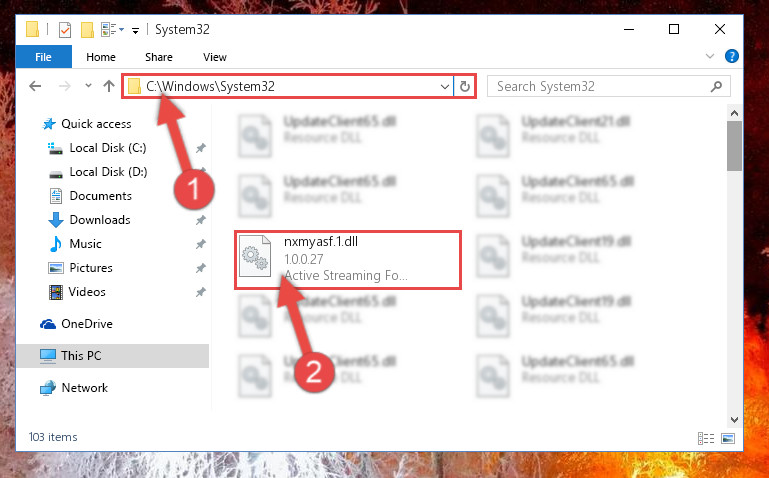Switch to details view layout icon
Viewport: 769px width, 478px height.
point(706,438)
